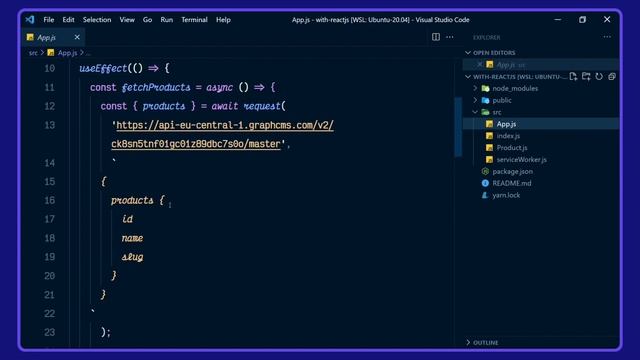Screen dimensions: 640x360
Task: Click the package.json node icon
Action: coord(485,171)
